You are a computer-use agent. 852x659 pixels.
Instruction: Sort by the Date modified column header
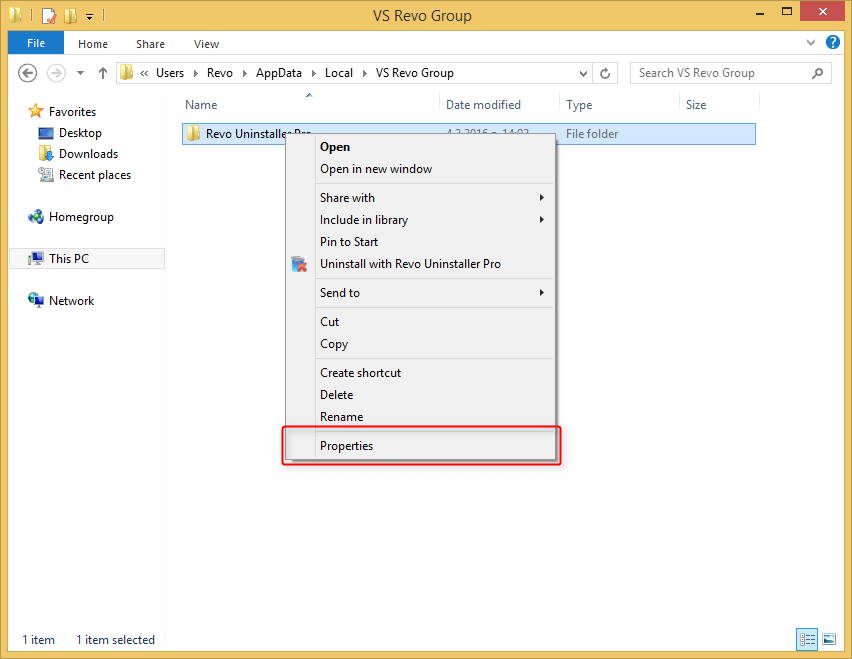tap(483, 105)
